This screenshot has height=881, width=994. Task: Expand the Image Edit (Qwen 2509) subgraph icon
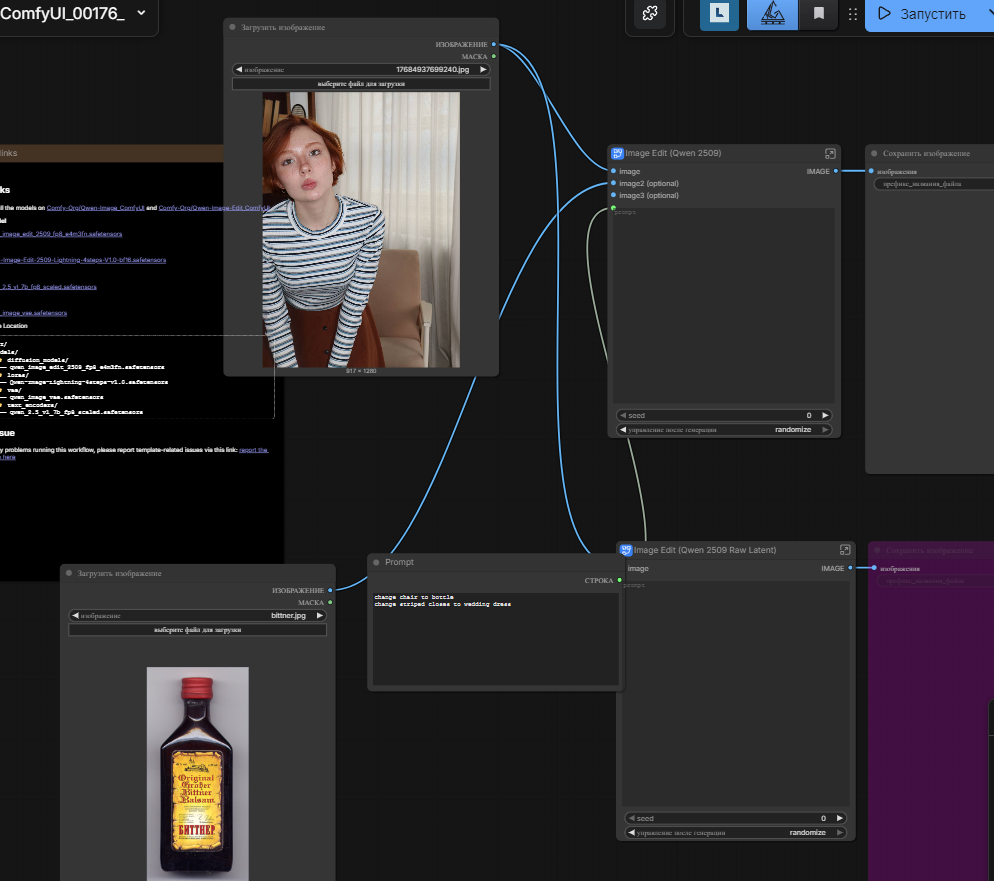tap(829, 154)
